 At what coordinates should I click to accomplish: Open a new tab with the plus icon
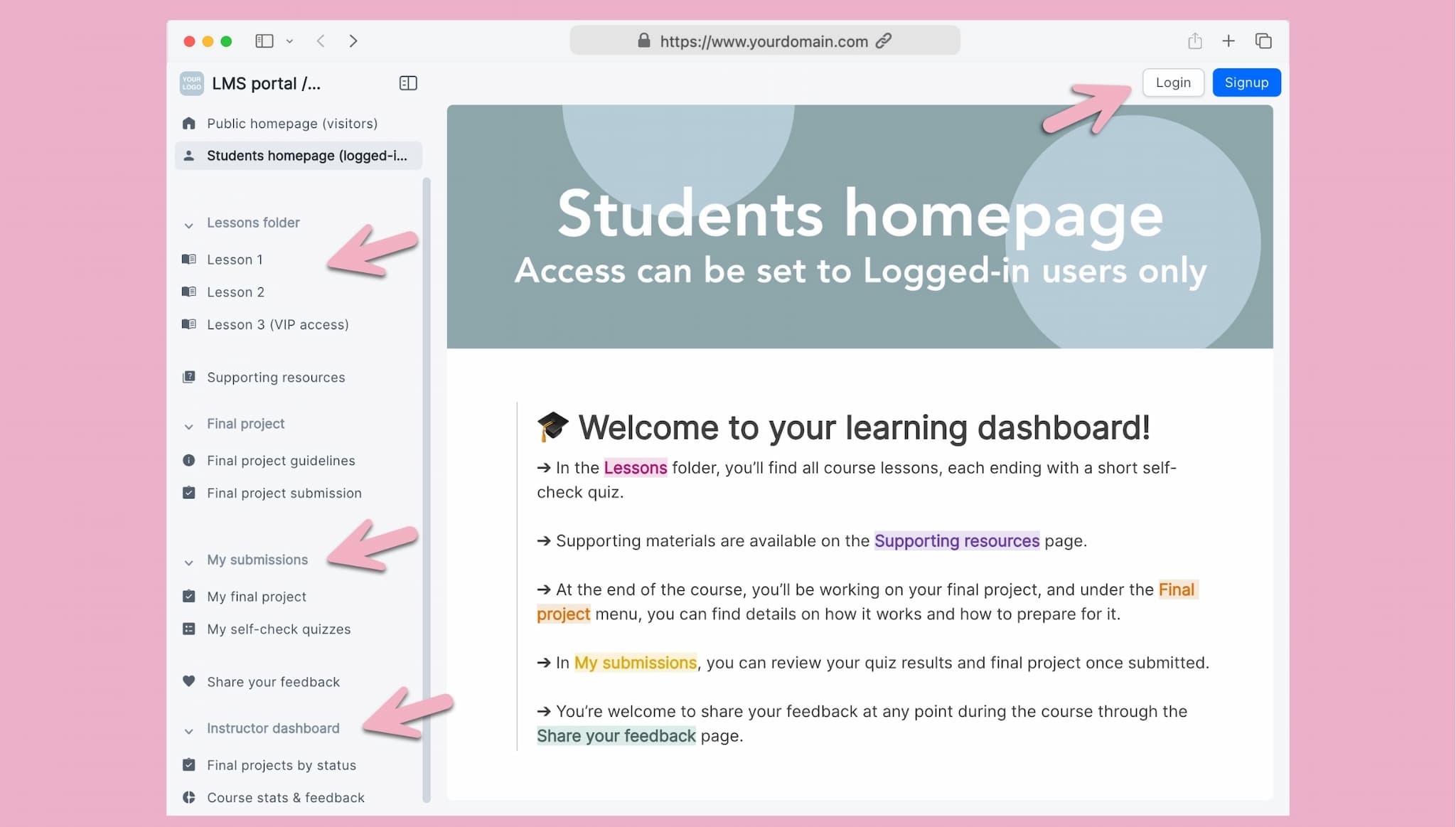click(x=1228, y=41)
